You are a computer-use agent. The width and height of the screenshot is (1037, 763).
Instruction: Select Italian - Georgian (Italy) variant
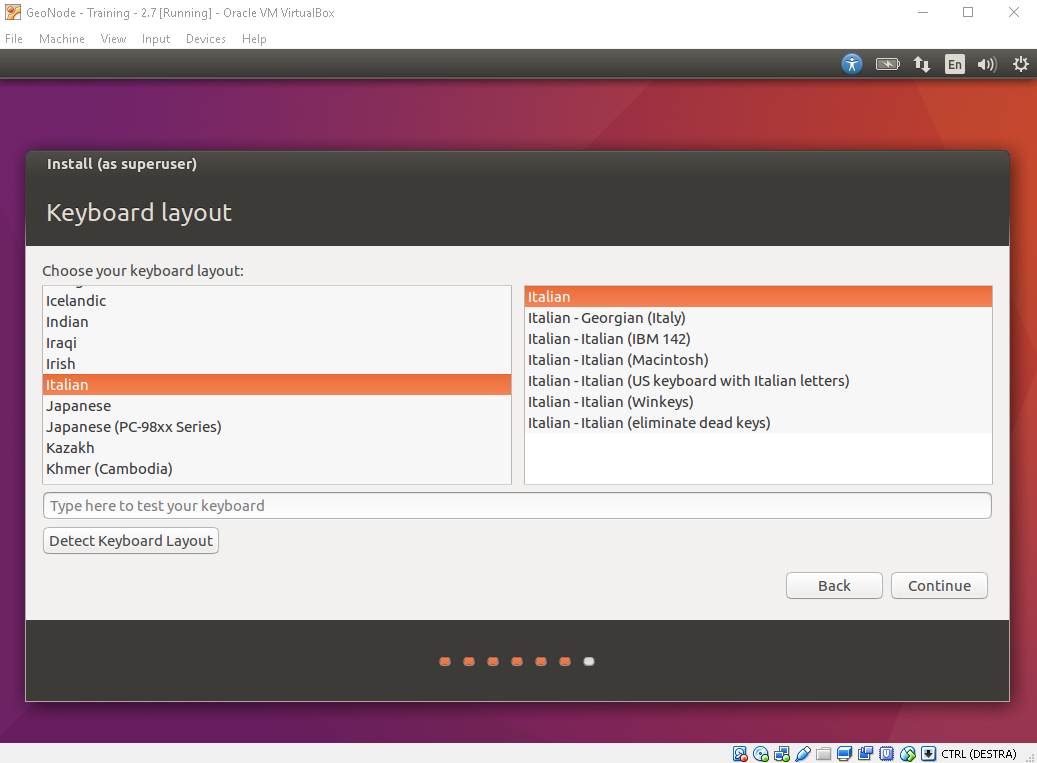tap(759, 318)
